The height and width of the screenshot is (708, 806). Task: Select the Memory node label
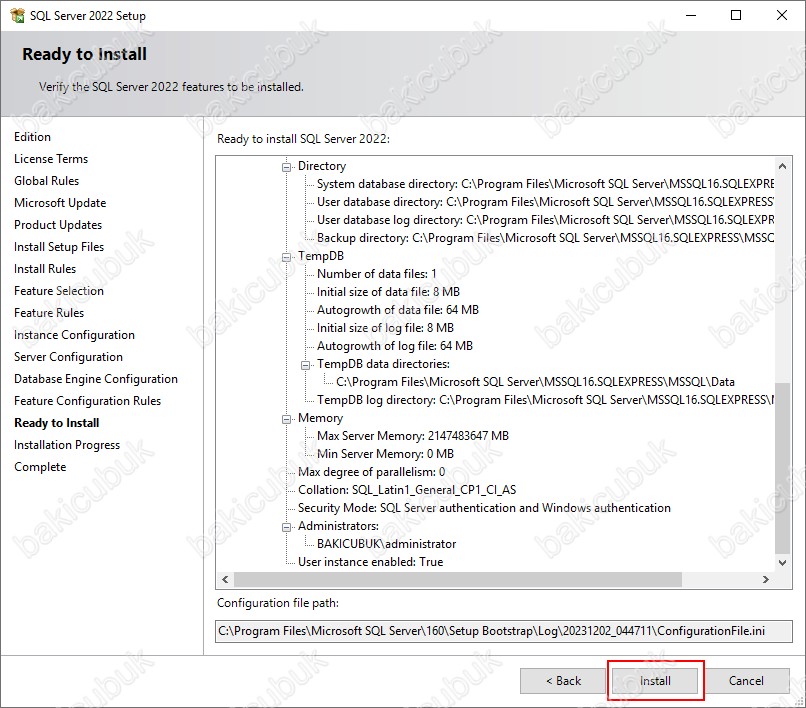[x=320, y=418]
